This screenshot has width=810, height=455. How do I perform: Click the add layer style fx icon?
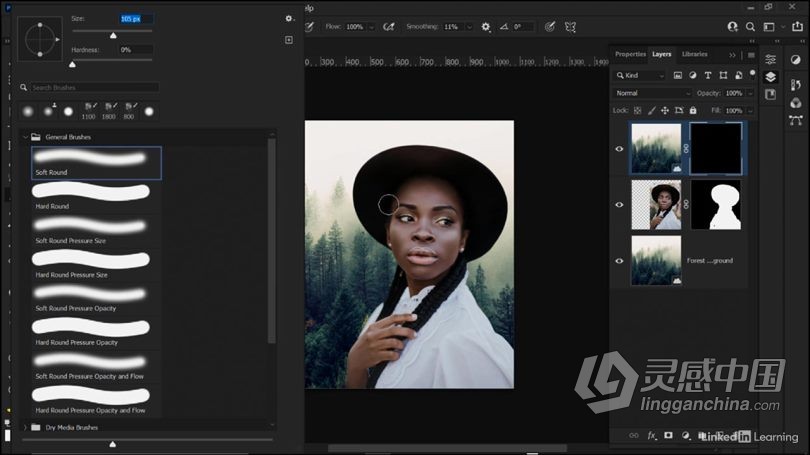coord(651,435)
